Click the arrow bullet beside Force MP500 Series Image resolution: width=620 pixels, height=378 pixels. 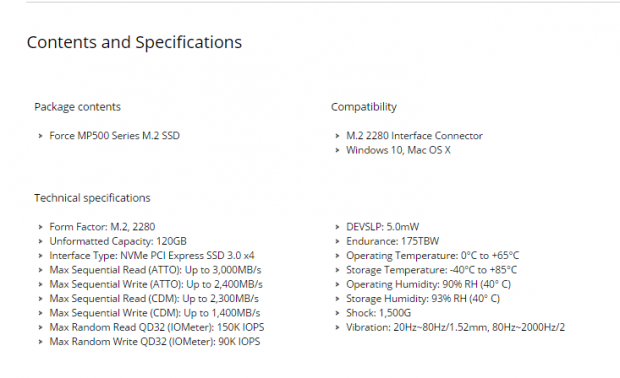pyautogui.click(x=40, y=136)
